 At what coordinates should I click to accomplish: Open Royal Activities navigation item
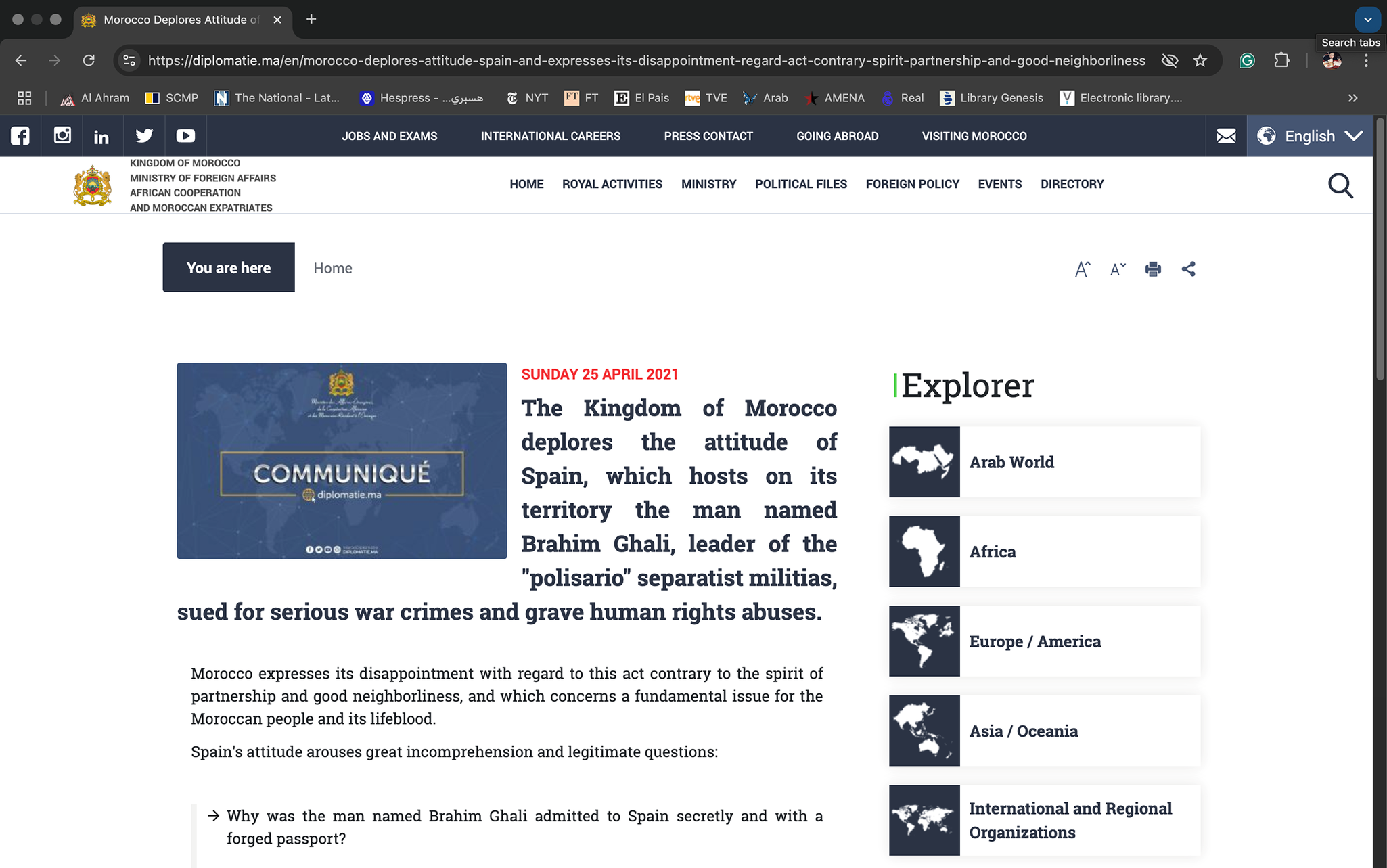tap(612, 184)
